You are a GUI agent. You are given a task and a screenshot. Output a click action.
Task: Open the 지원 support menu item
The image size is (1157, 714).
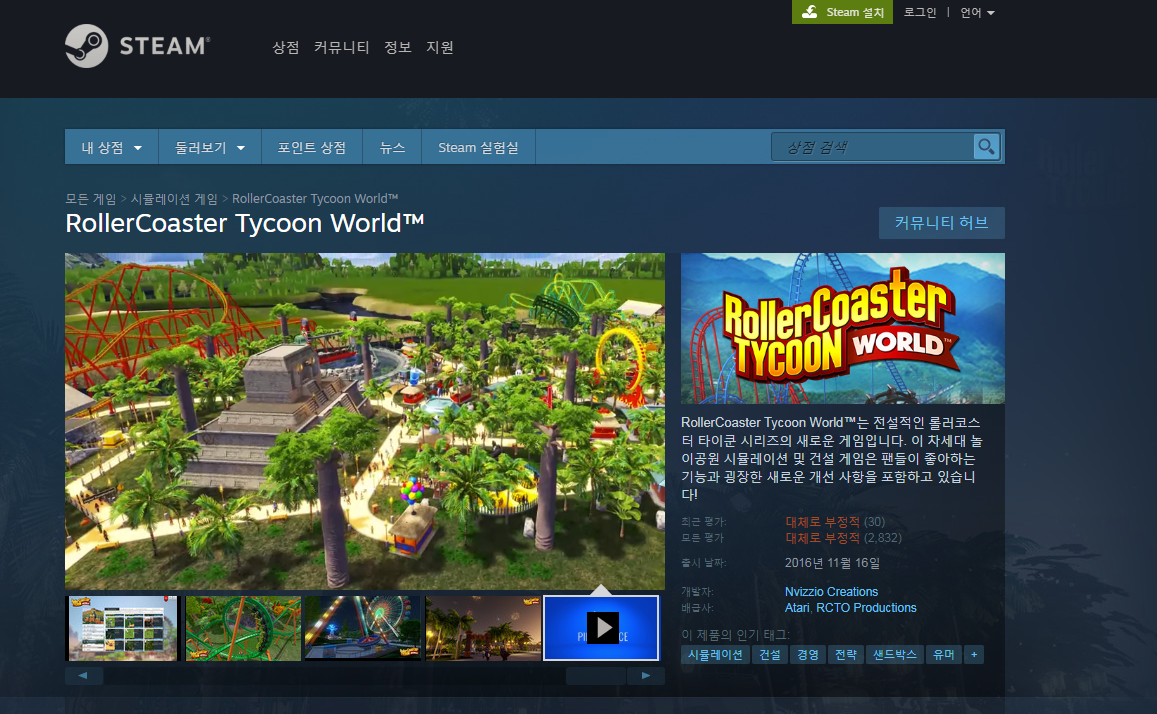click(x=440, y=47)
